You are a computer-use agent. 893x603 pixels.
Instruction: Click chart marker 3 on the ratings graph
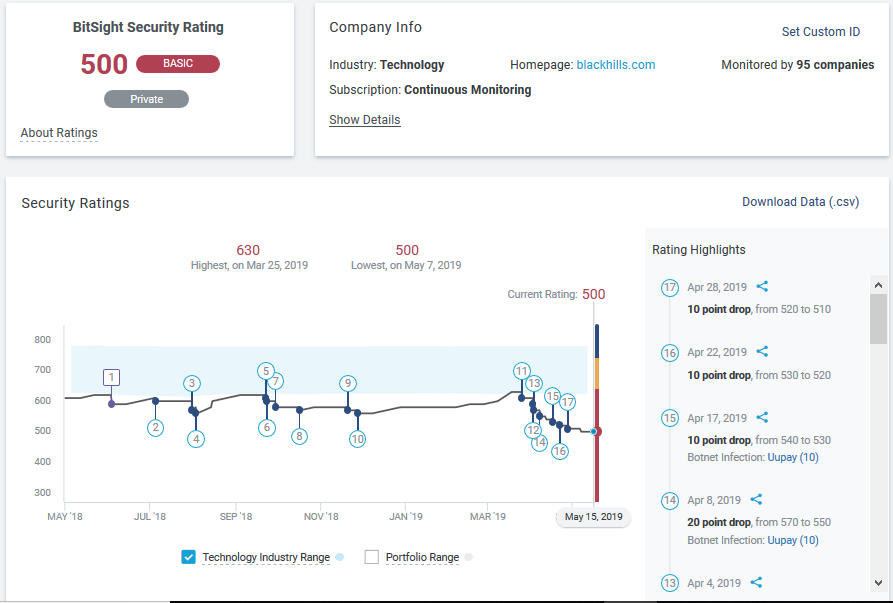click(x=192, y=383)
